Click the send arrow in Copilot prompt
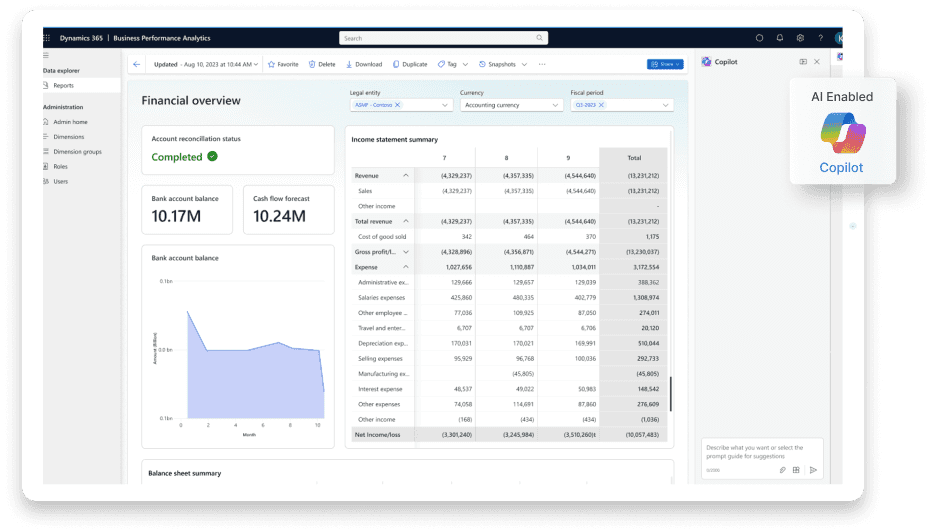 813,469
